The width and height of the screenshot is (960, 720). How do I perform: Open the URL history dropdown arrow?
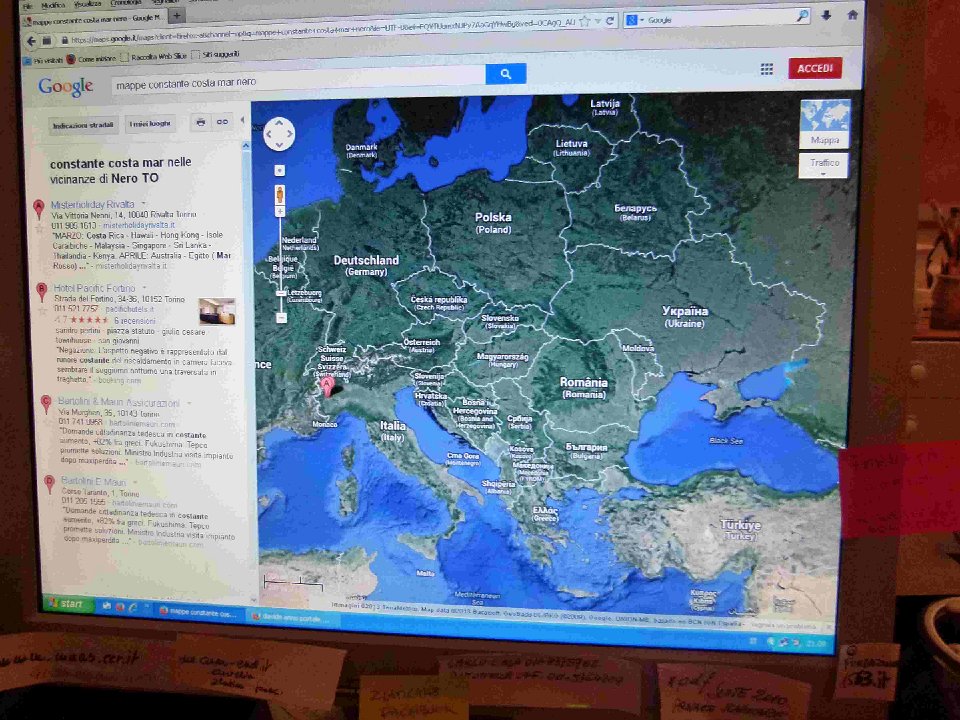(598, 21)
